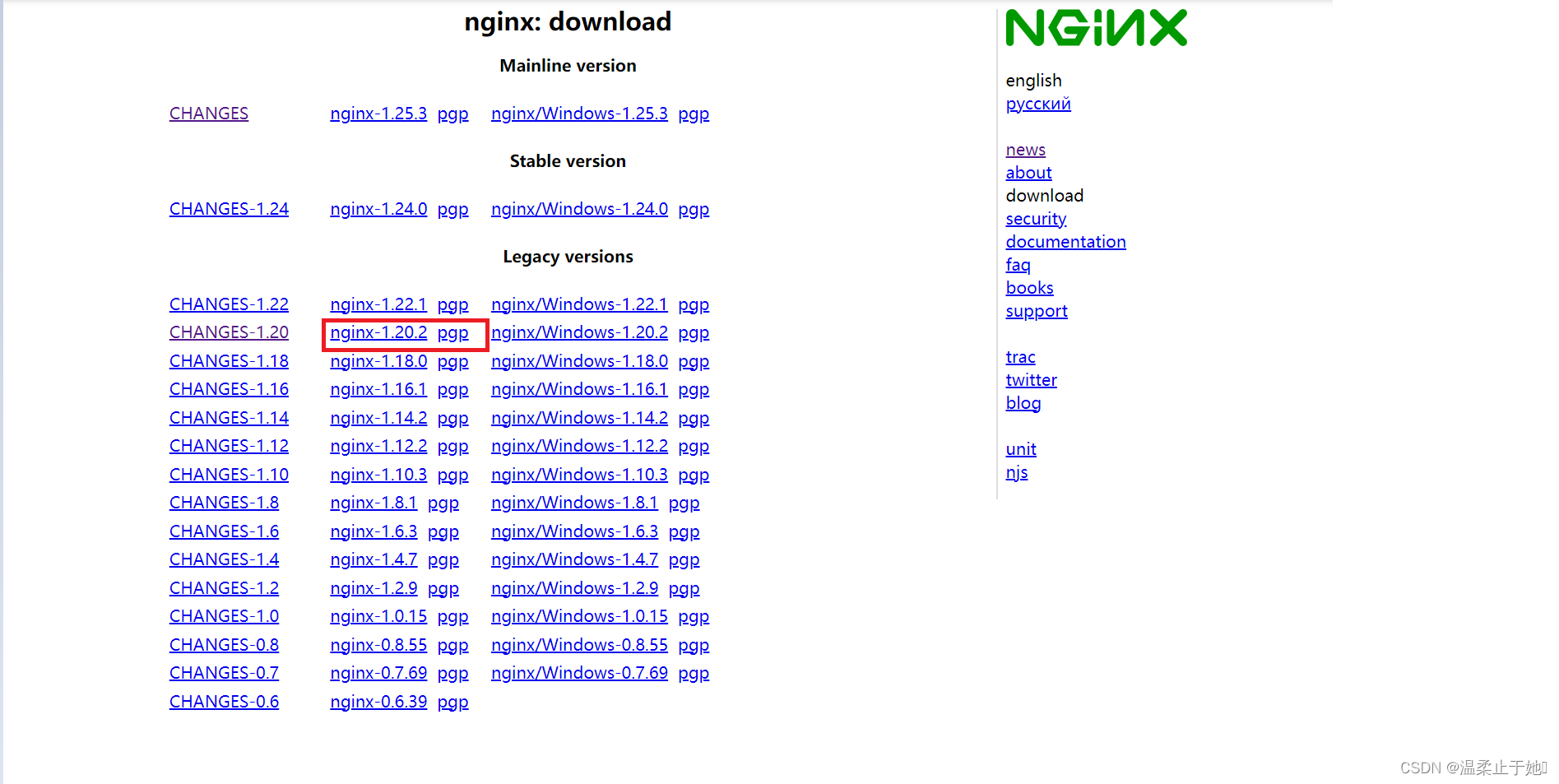Click the NGINX logo
1559x784 pixels.
1096,26
